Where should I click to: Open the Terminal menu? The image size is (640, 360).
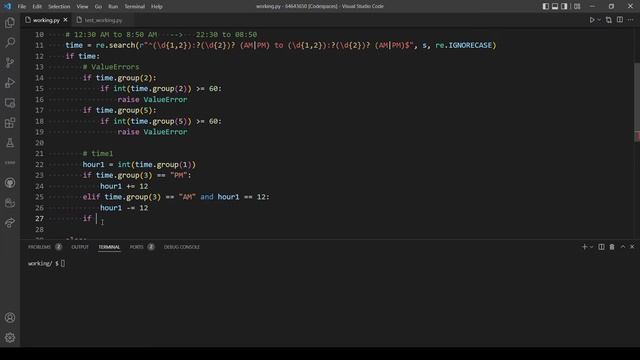click(x=134, y=7)
